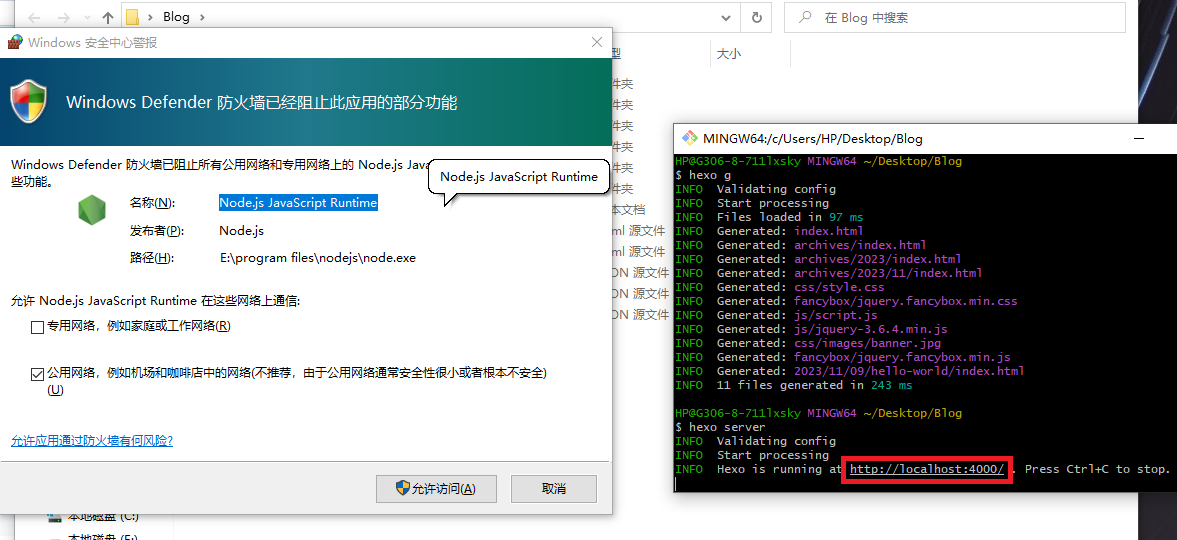
Task: Click the 'hexo g' command line
Action: pos(703,175)
